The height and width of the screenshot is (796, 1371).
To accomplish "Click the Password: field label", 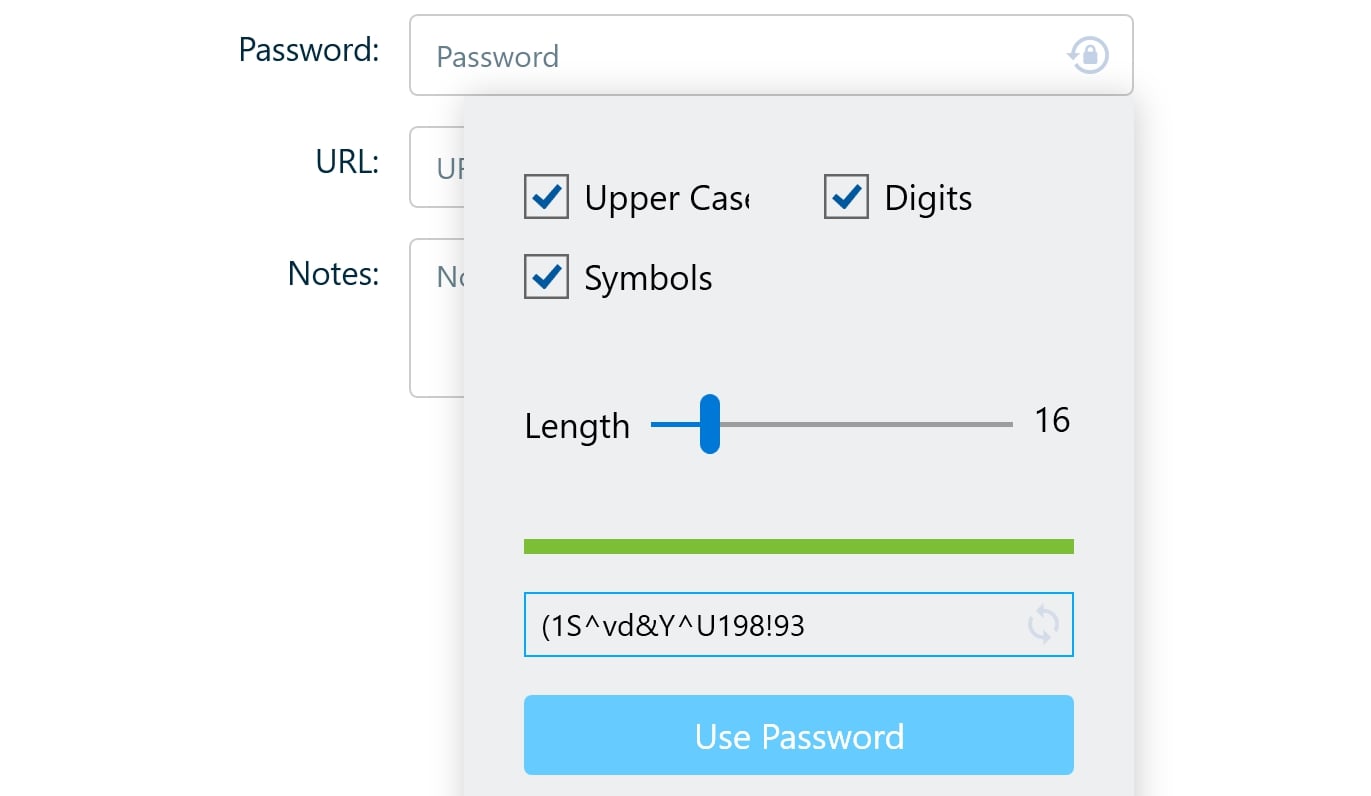I will [x=309, y=49].
